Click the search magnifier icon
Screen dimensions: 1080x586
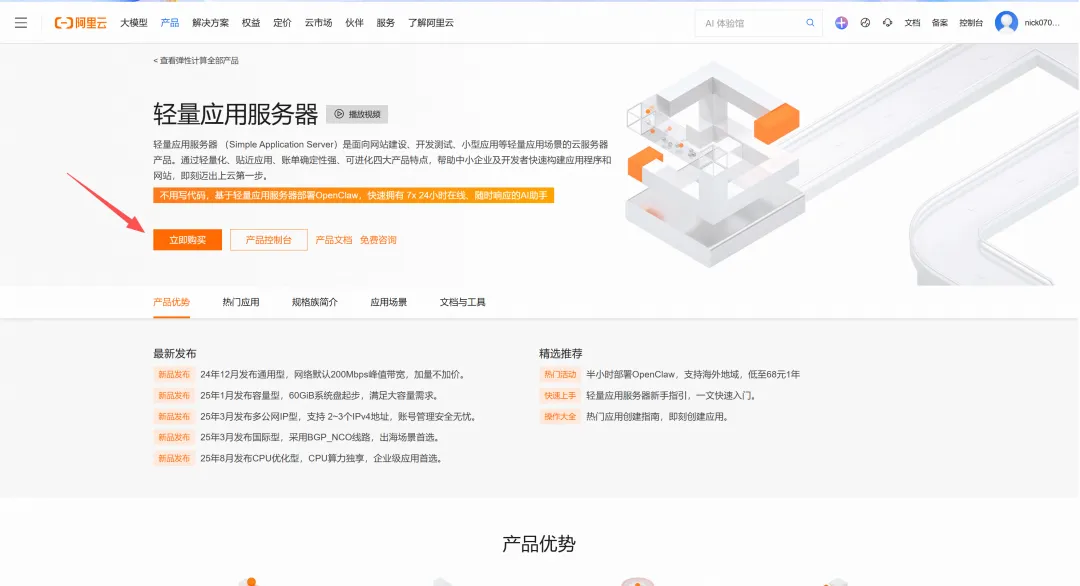click(810, 23)
